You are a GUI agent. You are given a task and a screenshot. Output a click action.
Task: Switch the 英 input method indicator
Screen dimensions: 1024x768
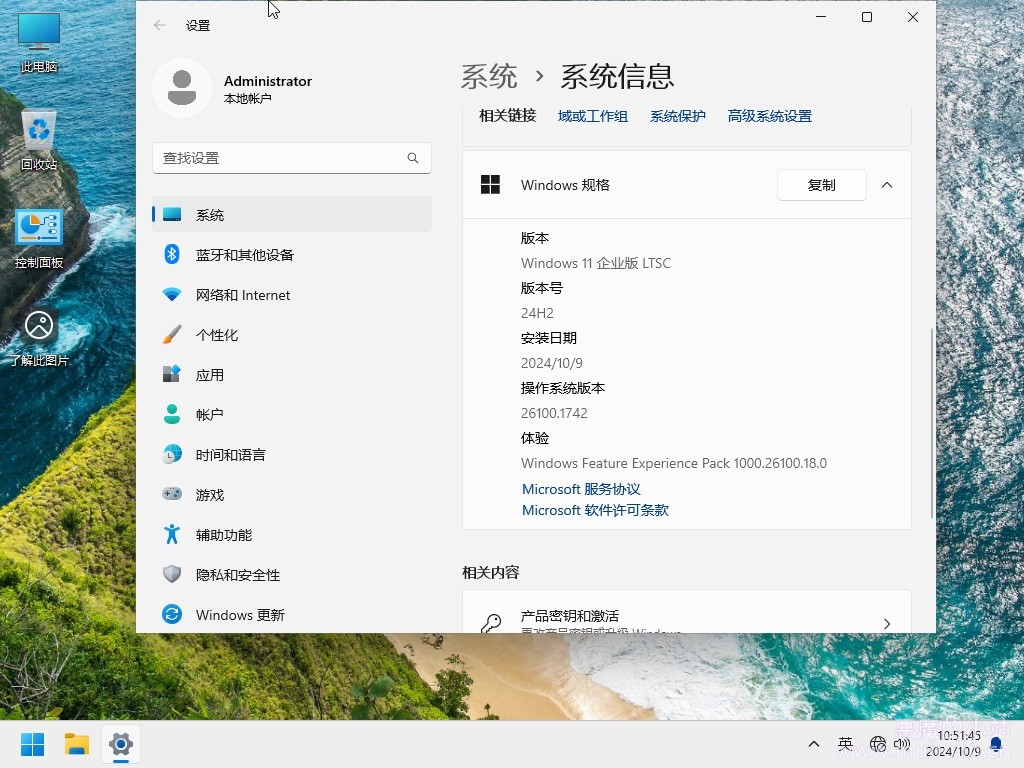coord(845,744)
